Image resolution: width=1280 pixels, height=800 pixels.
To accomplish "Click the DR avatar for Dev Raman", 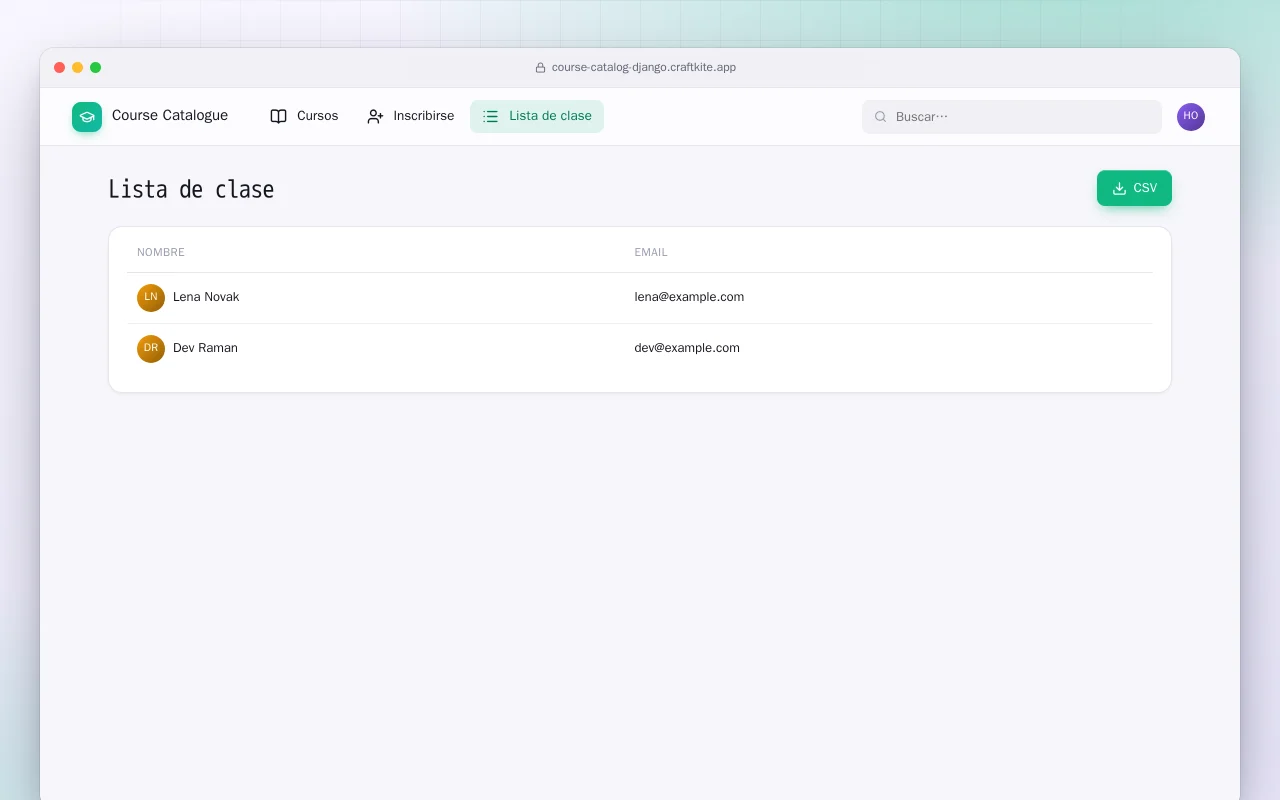I will click(151, 349).
